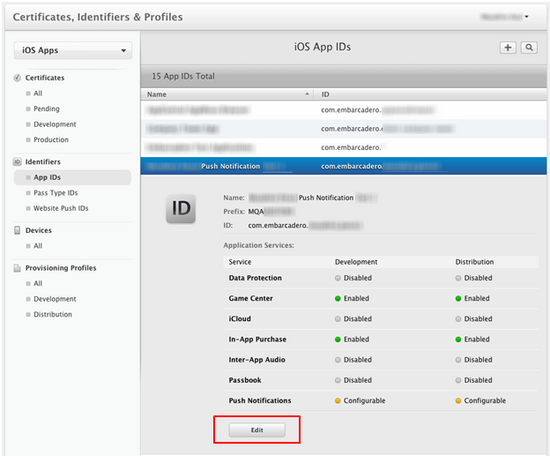Open the iOS Apps dropdown
The height and width of the screenshot is (456, 550).
(73, 50)
